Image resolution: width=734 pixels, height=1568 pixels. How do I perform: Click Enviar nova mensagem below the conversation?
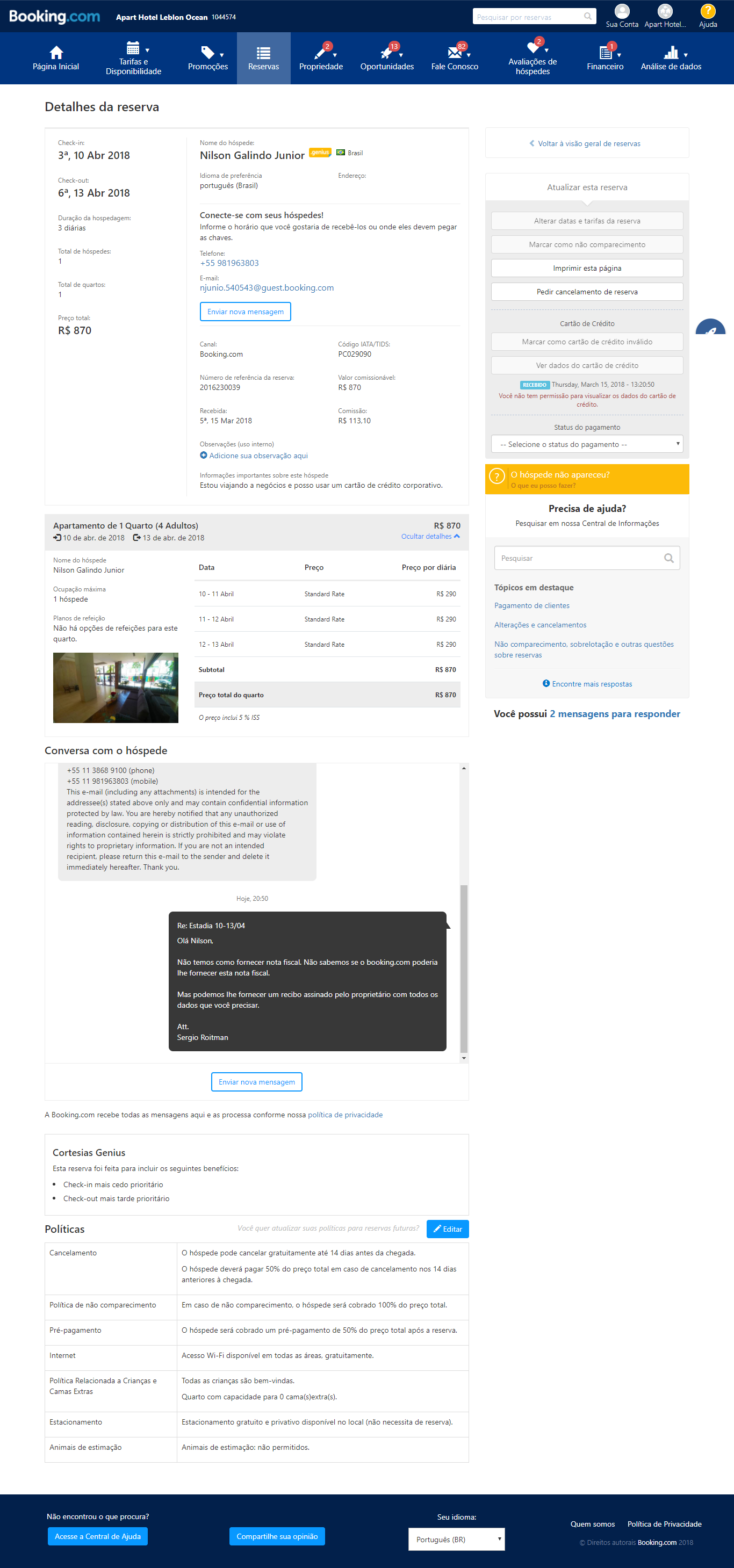click(x=257, y=1082)
